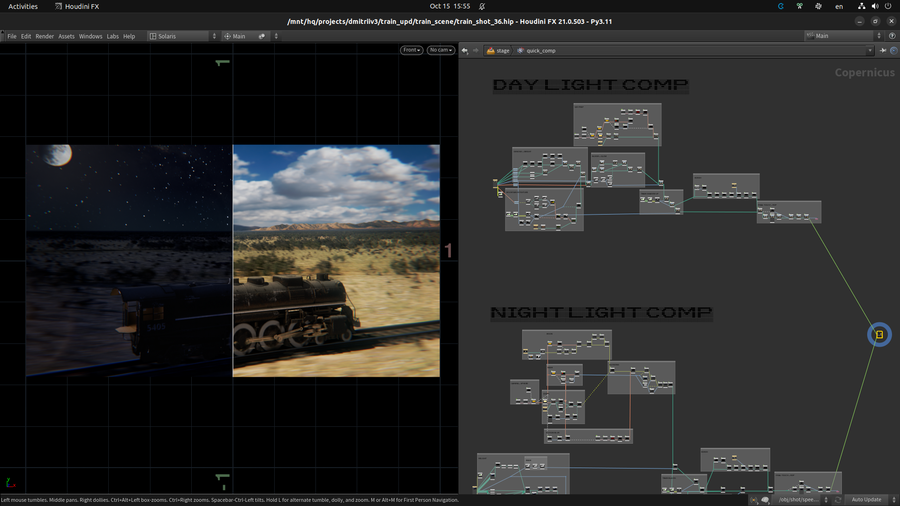Click Activities in the top bar
Screen dimensions: 900x506
pos(23,6)
